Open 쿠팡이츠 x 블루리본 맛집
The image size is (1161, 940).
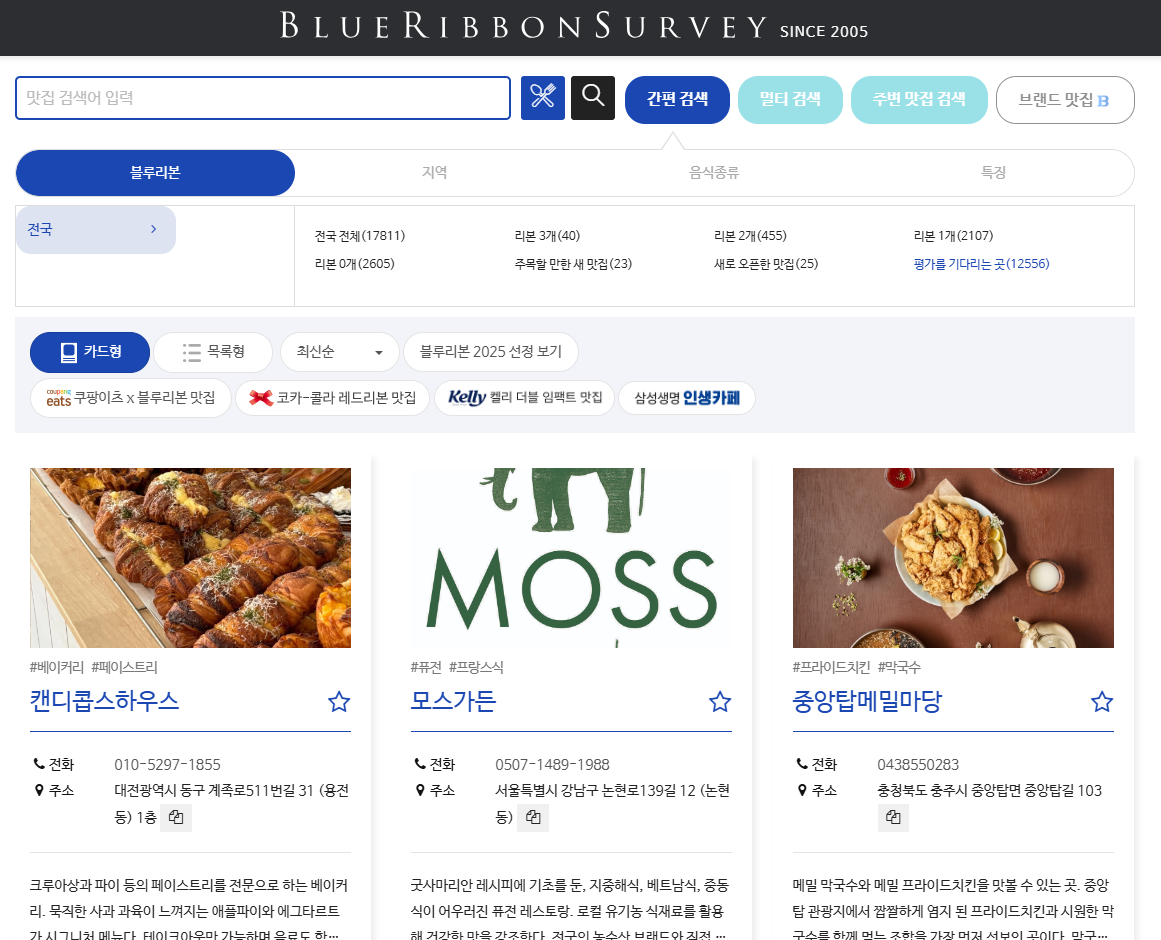coord(131,398)
